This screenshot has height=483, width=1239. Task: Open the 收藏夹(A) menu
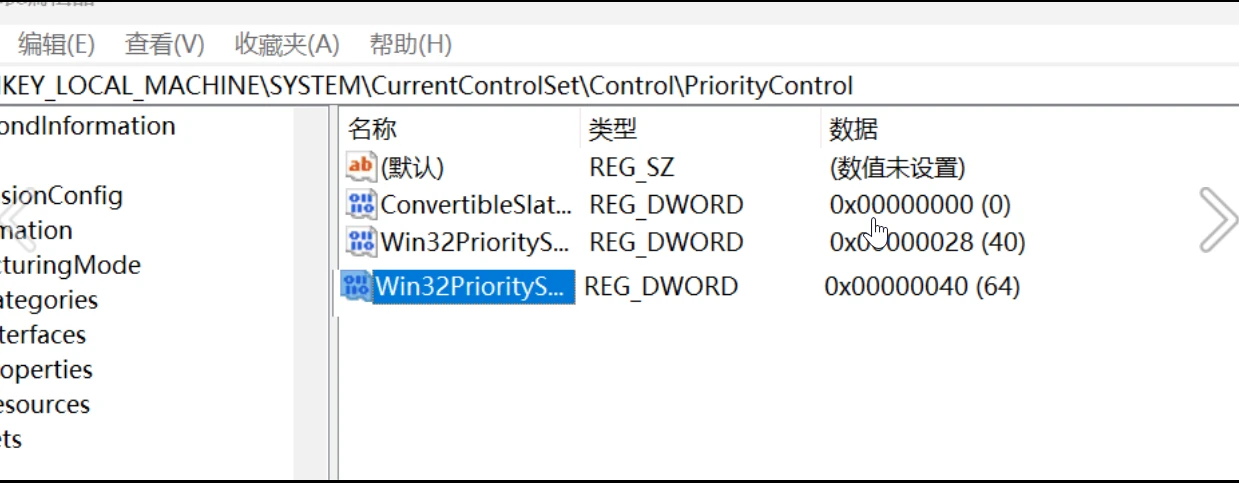[x=286, y=45]
